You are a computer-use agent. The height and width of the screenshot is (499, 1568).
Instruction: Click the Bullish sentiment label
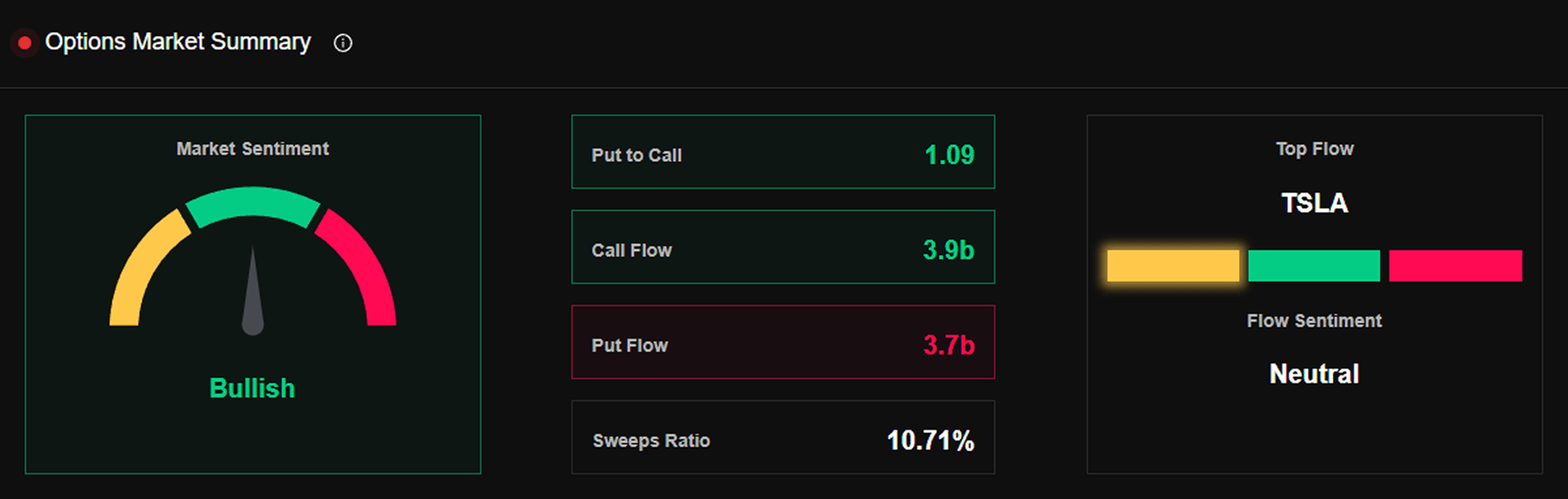[x=252, y=388]
